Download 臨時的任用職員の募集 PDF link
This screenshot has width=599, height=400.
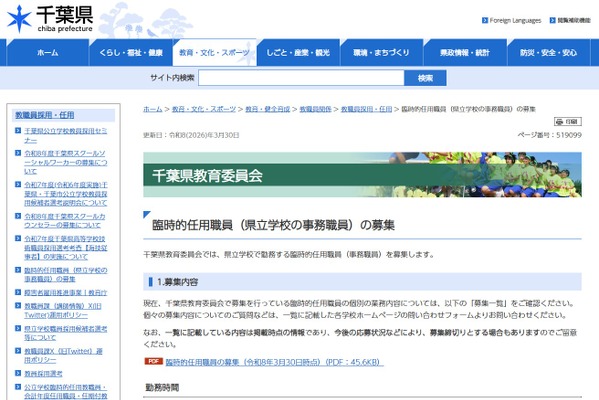(x=274, y=362)
